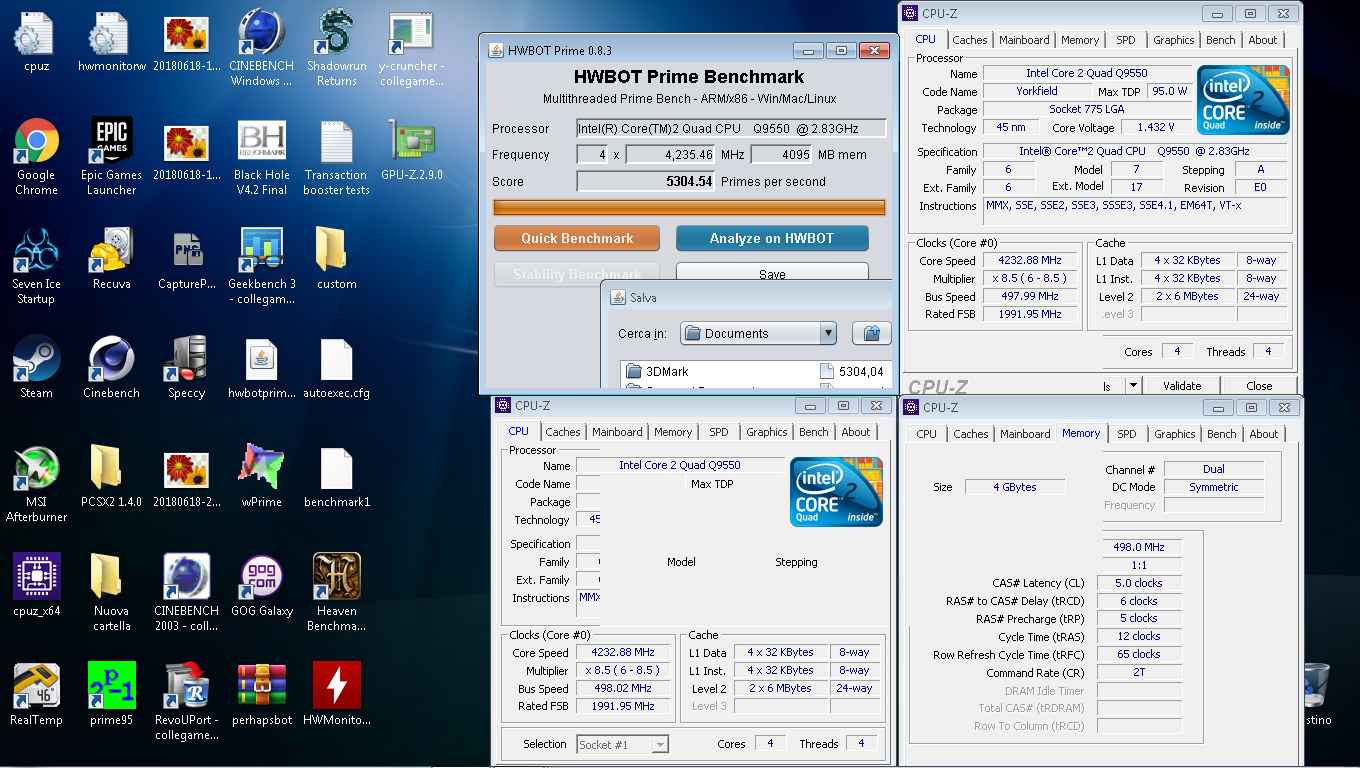Image resolution: width=1360 pixels, height=768 pixels.
Task: Open Bench tab in CPU-Z window with Validate
Action: (x=1220, y=40)
